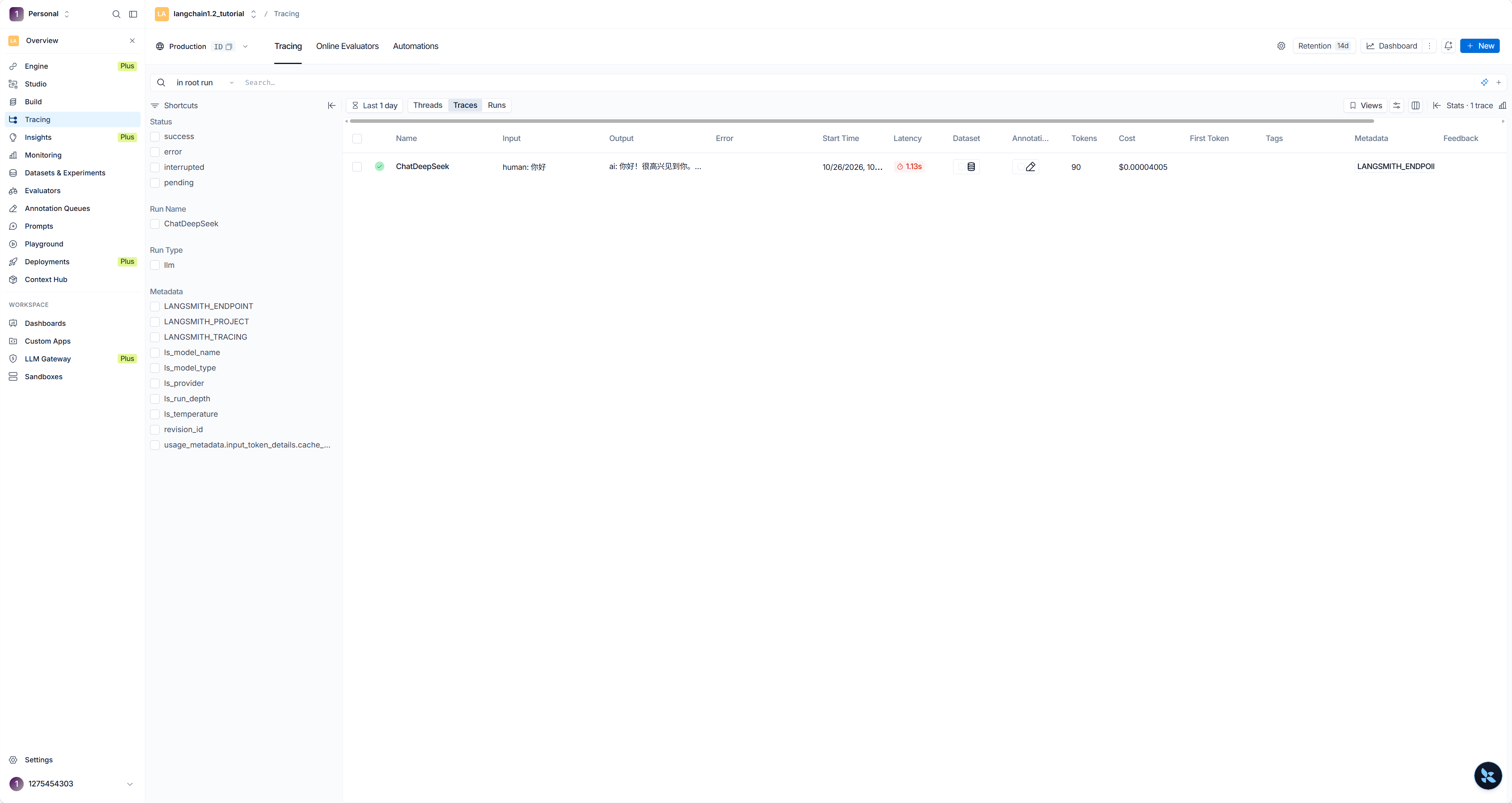Check the interrupted status filter

pyautogui.click(x=155, y=167)
